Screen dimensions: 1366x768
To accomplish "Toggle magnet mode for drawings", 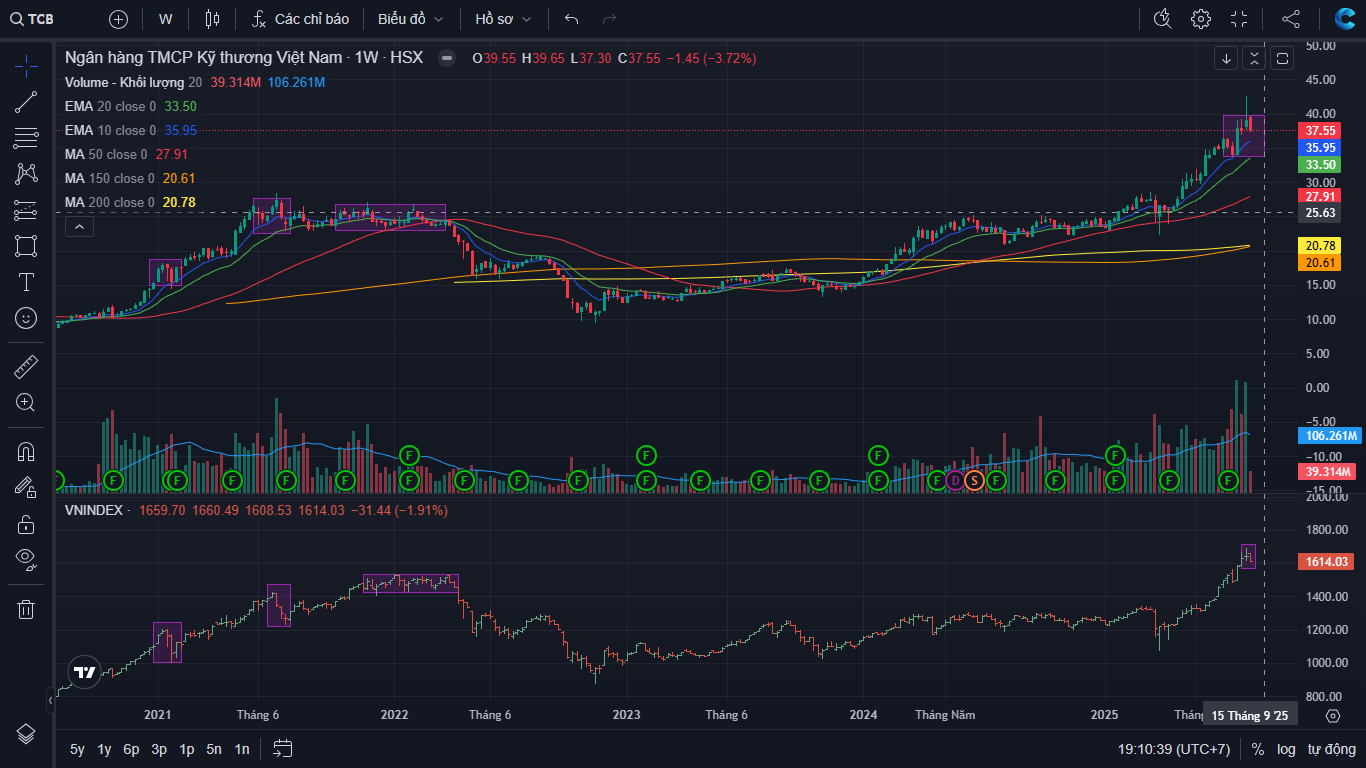I will [x=26, y=451].
